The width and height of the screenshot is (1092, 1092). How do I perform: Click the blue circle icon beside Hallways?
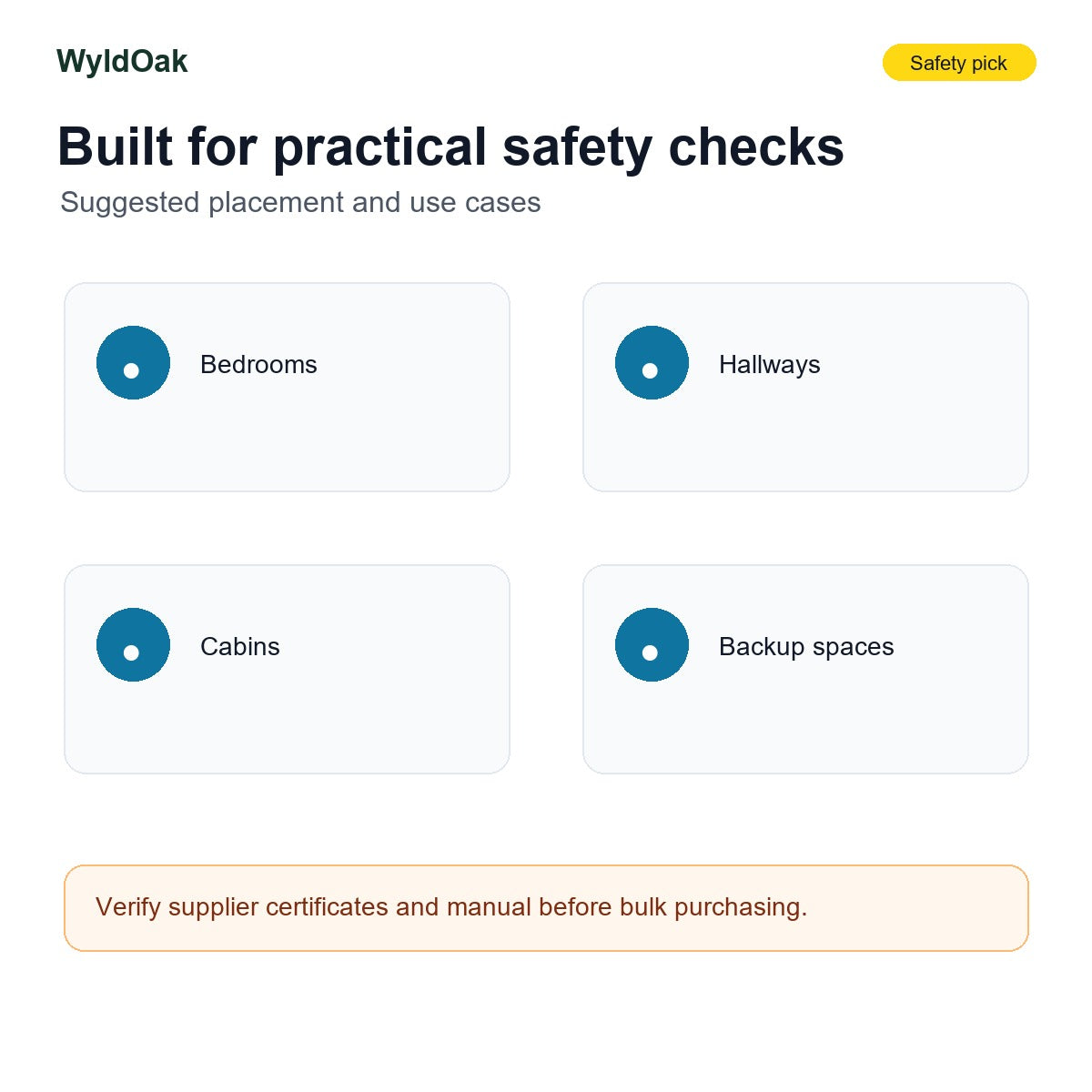[652, 362]
